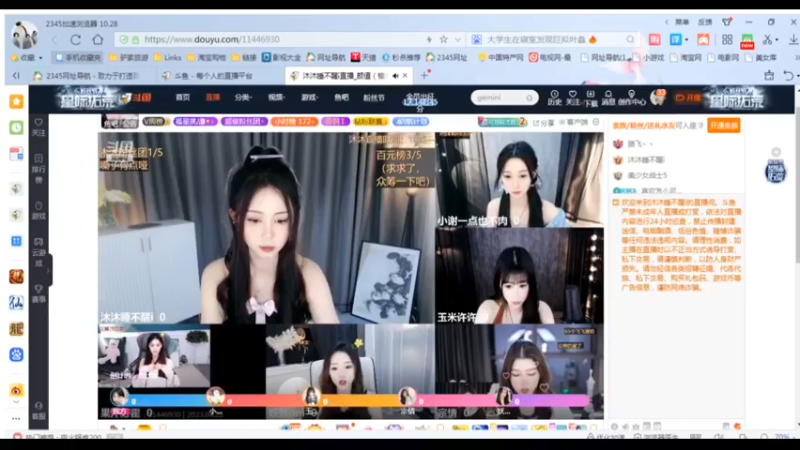This screenshot has width=800, height=450.
Task: Expand the translate extension dropdown arrow
Action: point(687,40)
